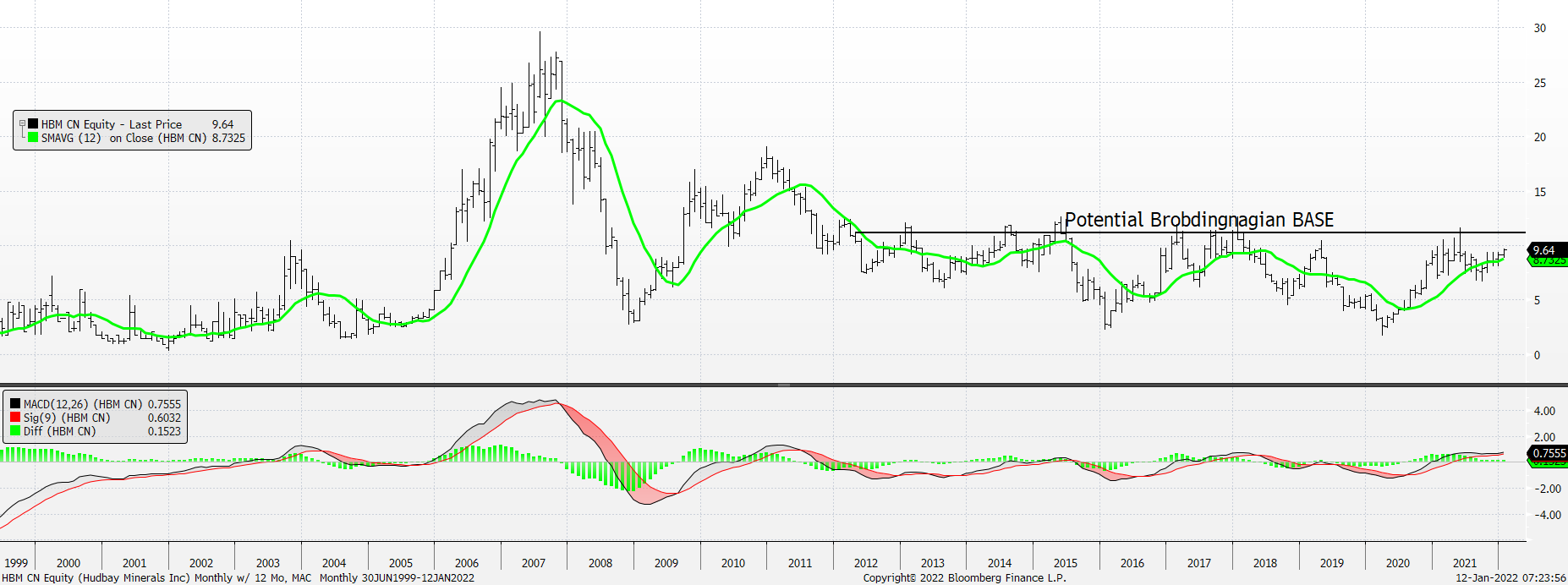The image size is (1568, 585).
Task: Click the 2013 label on the time axis
Action: 933,563
